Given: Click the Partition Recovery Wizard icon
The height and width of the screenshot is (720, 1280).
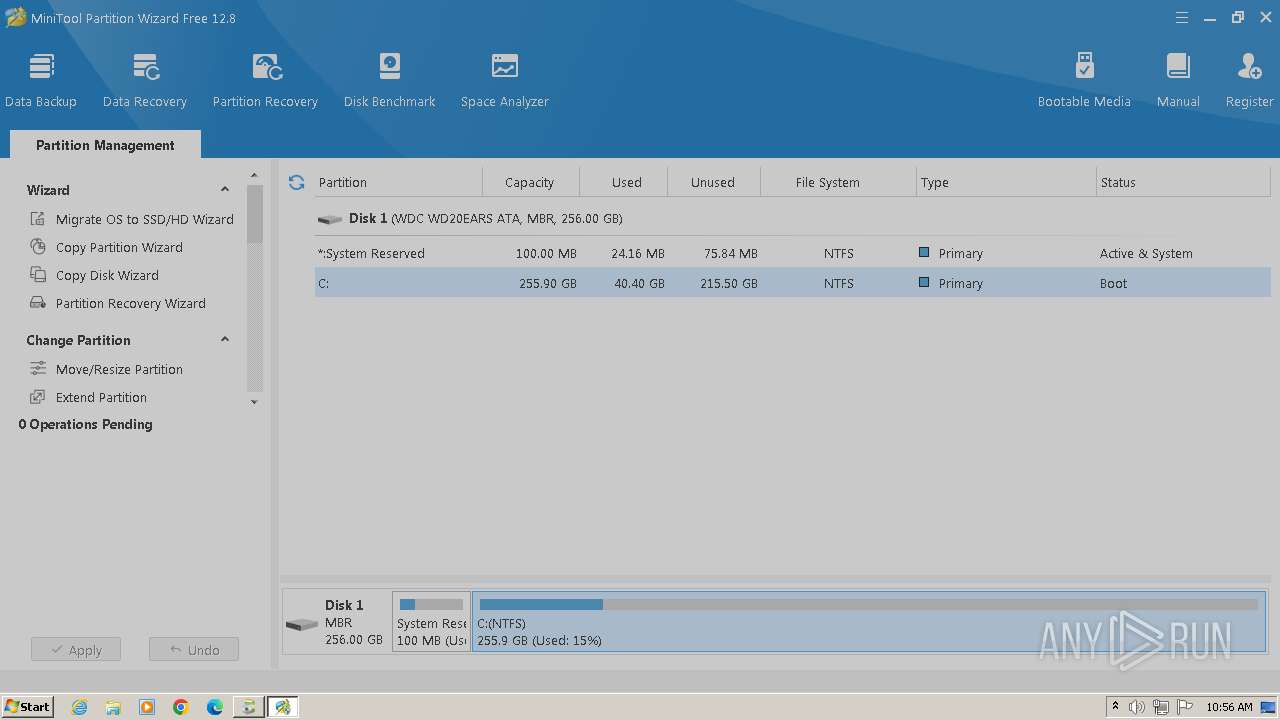Looking at the screenshot, I should click(x=38, y=303).
